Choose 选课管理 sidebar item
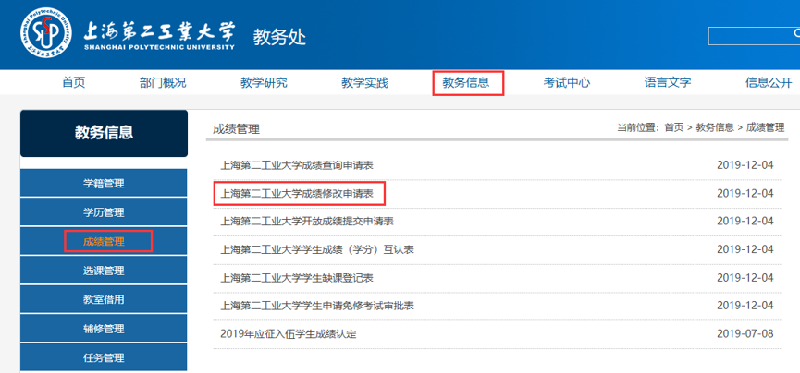 [x=104, y=270]
